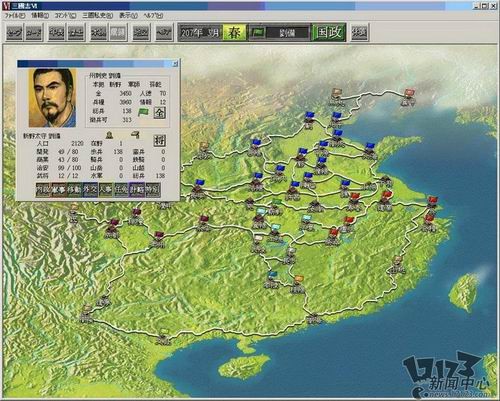Click the 人徳 value 70
This screenshot has width=500, height=401.
coord(163,93)
